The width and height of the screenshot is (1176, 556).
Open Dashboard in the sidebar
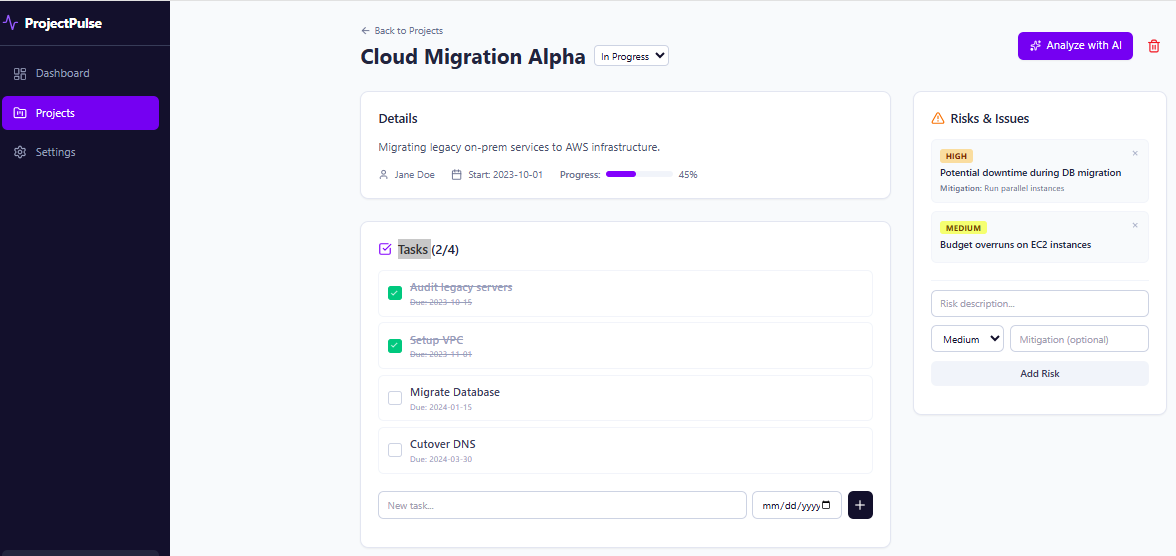point(80,74)
